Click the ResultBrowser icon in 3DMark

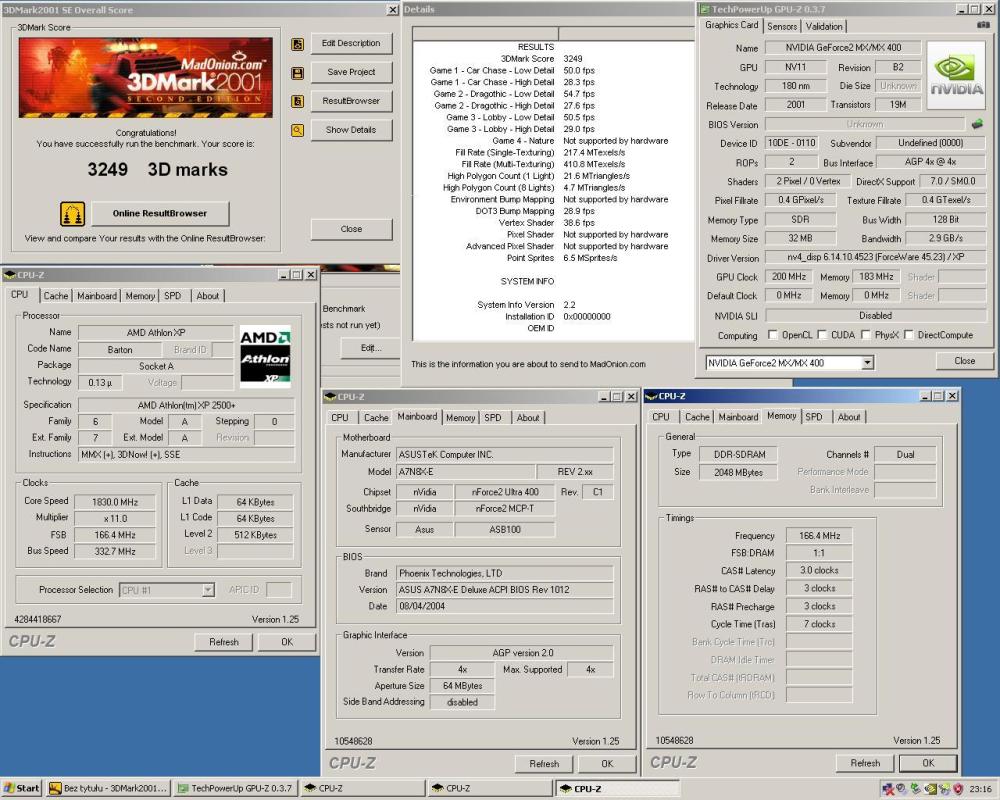click(296, 100)
